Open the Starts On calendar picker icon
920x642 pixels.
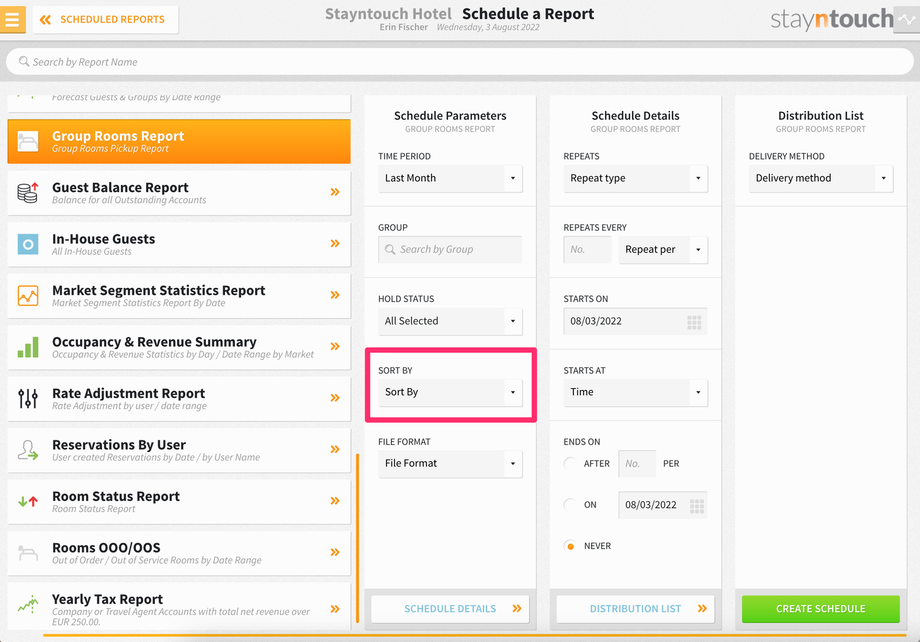(694, 322)
